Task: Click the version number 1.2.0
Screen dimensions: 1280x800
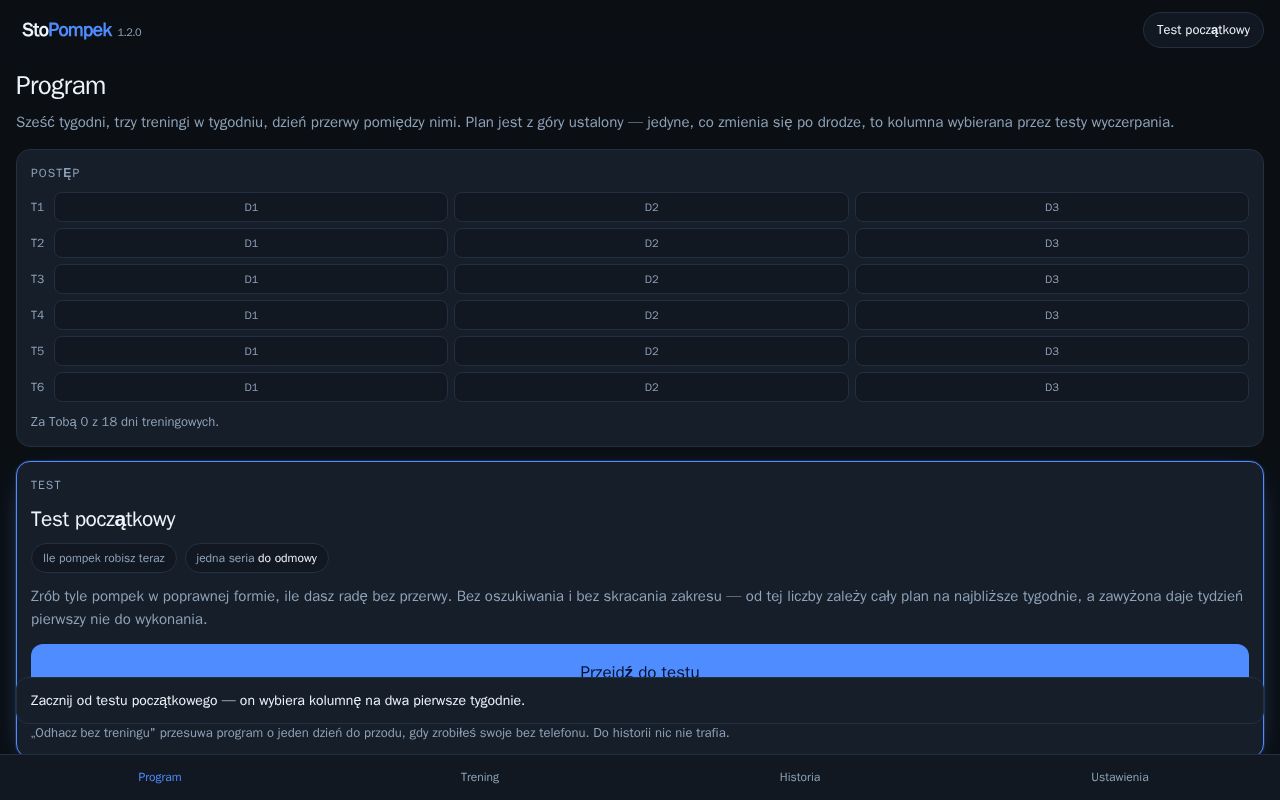Action: coord(129,33)
